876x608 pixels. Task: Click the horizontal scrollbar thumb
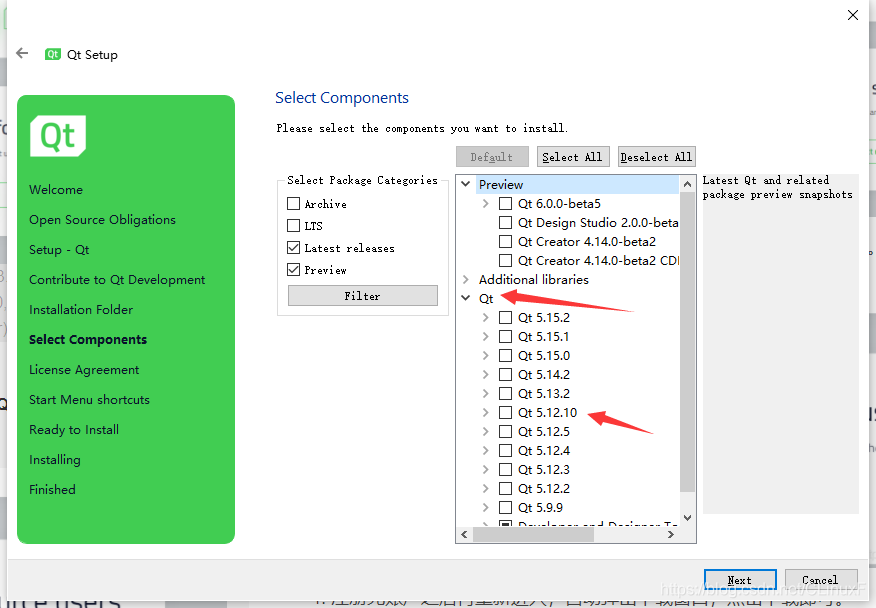(x=534, y=534)
